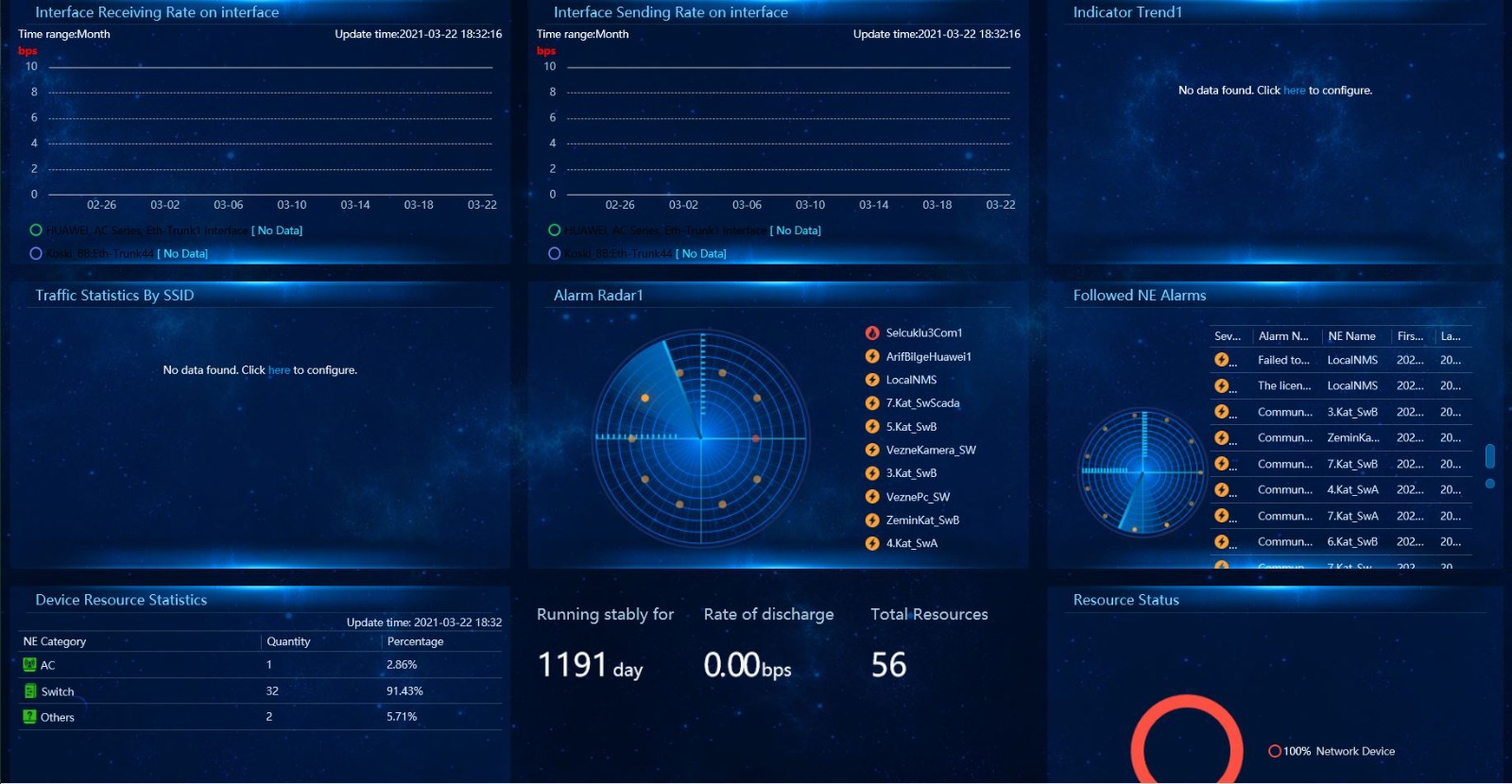Toggle the green HUAWEI AC Series legend in Sending Rate chart

click(555, 230)
